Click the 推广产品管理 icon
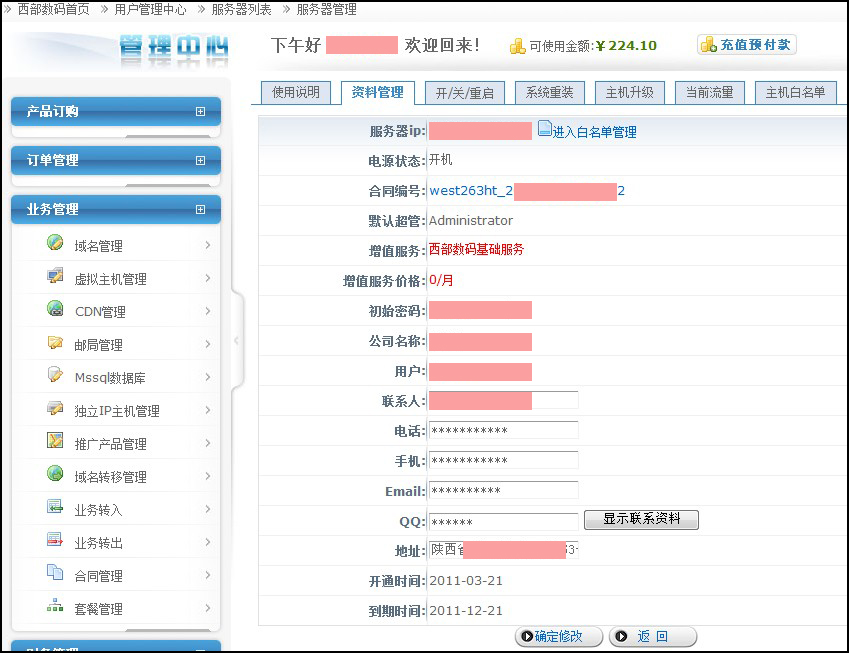849x653 pixels. point(55,442)
